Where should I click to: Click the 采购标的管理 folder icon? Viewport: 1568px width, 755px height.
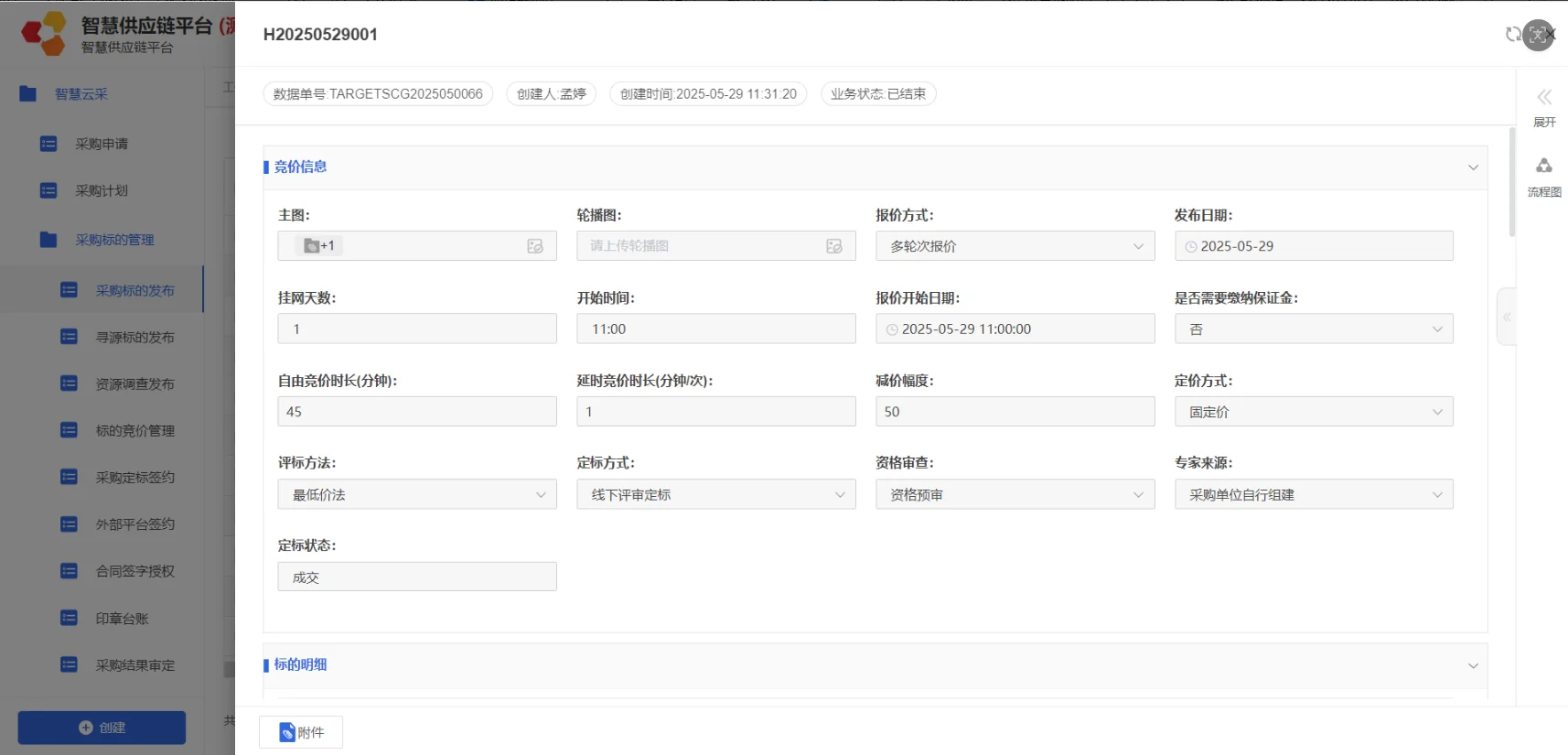pos(48,240)
